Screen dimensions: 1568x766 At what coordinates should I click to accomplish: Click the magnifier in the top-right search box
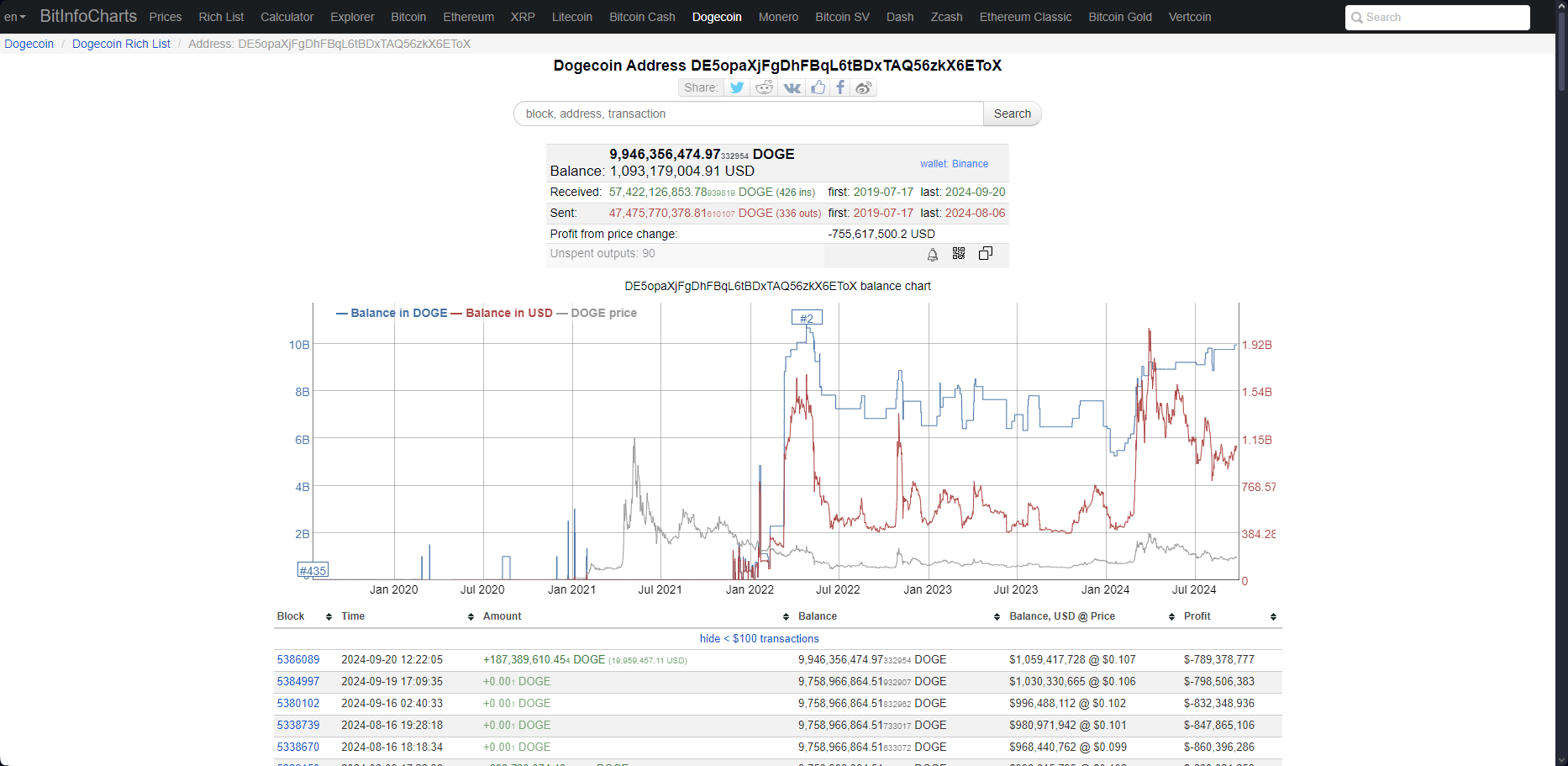point(1356,17)
